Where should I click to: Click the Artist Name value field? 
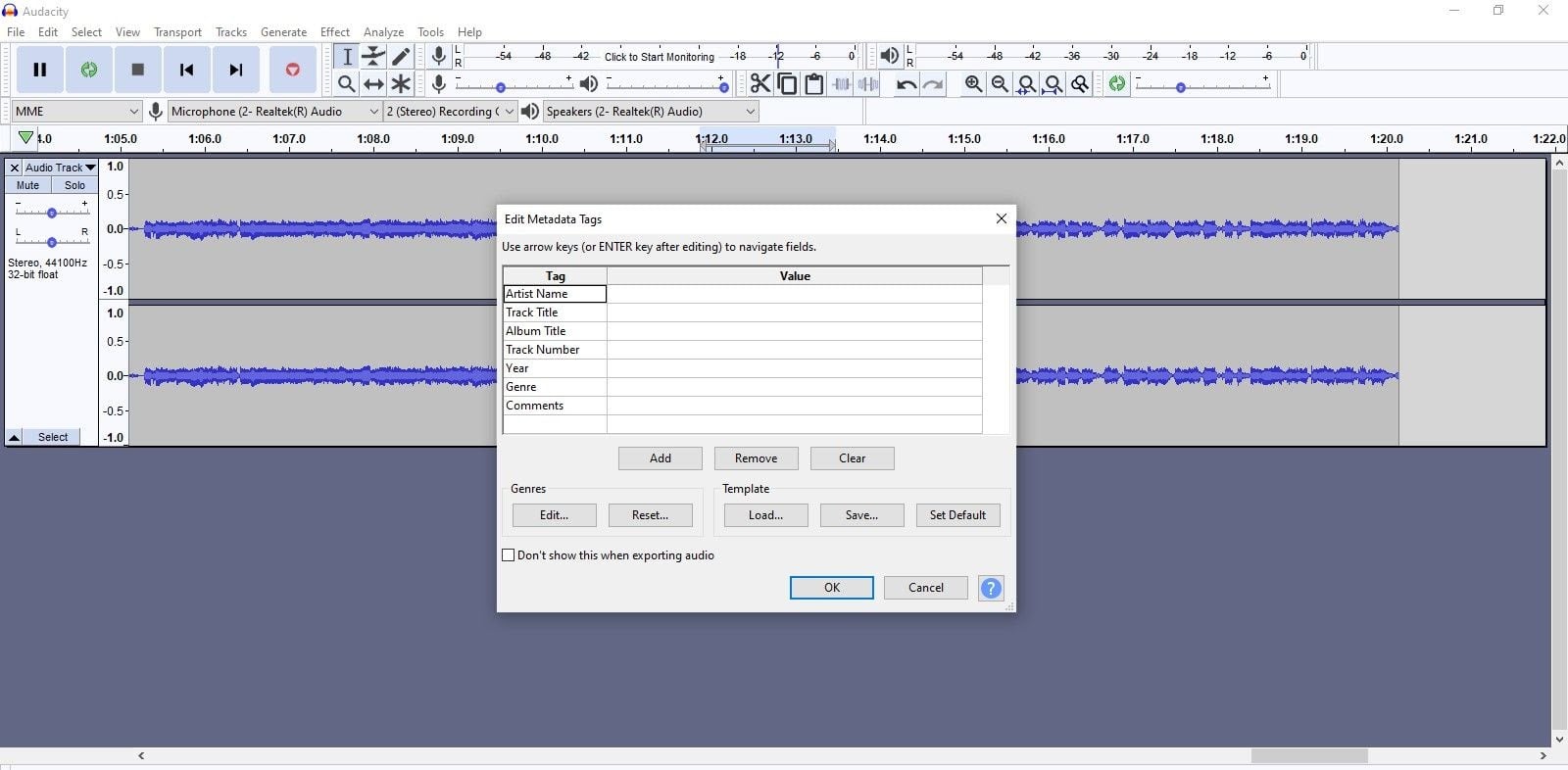point(794,294)
